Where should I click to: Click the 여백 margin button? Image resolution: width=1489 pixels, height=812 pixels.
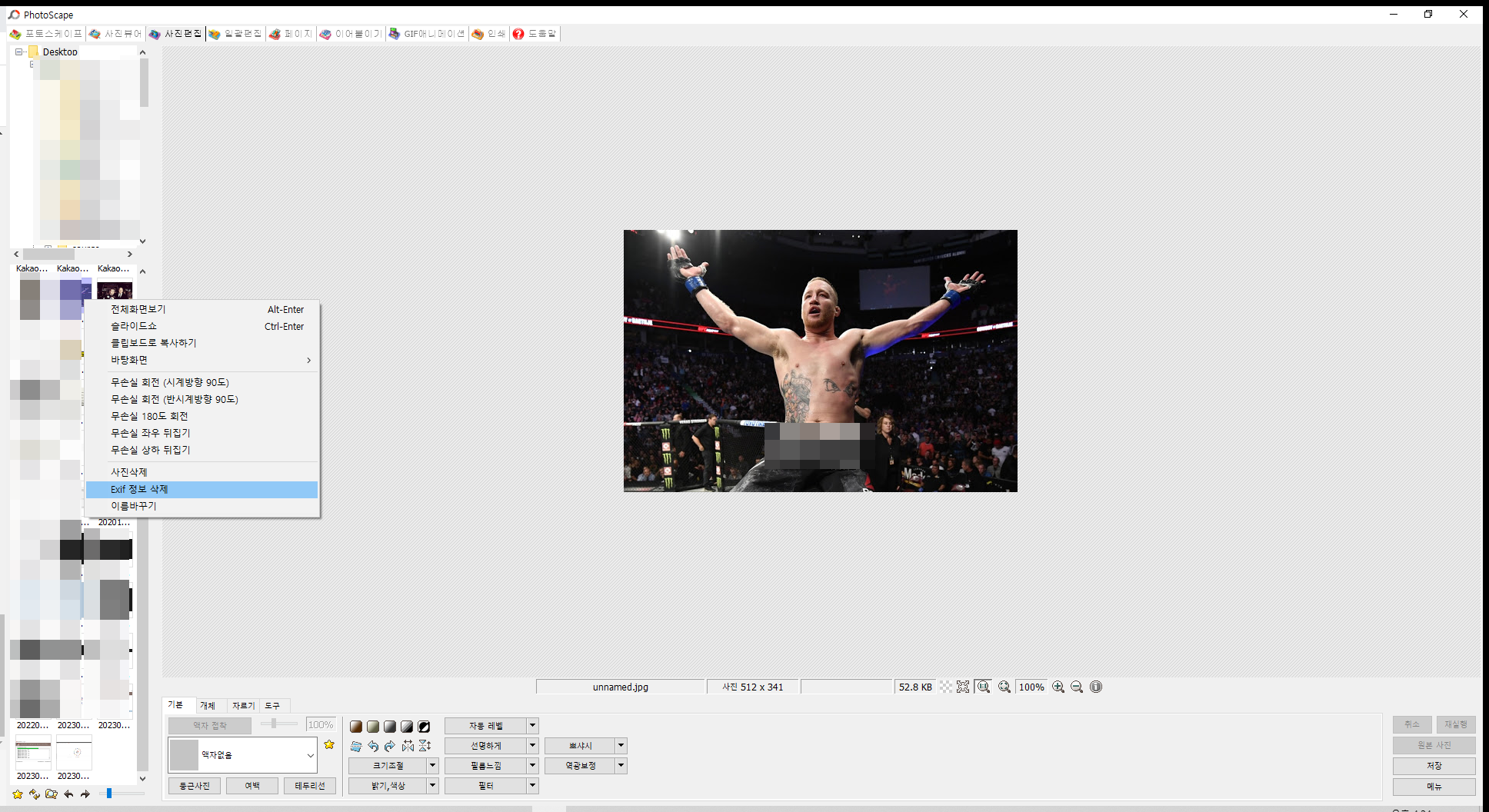point(252,786)
